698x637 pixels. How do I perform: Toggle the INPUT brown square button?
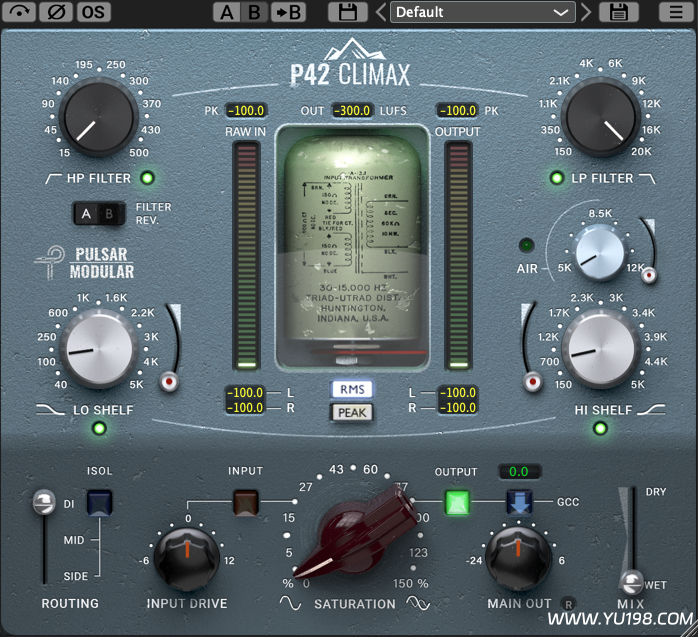pos(246,503)
